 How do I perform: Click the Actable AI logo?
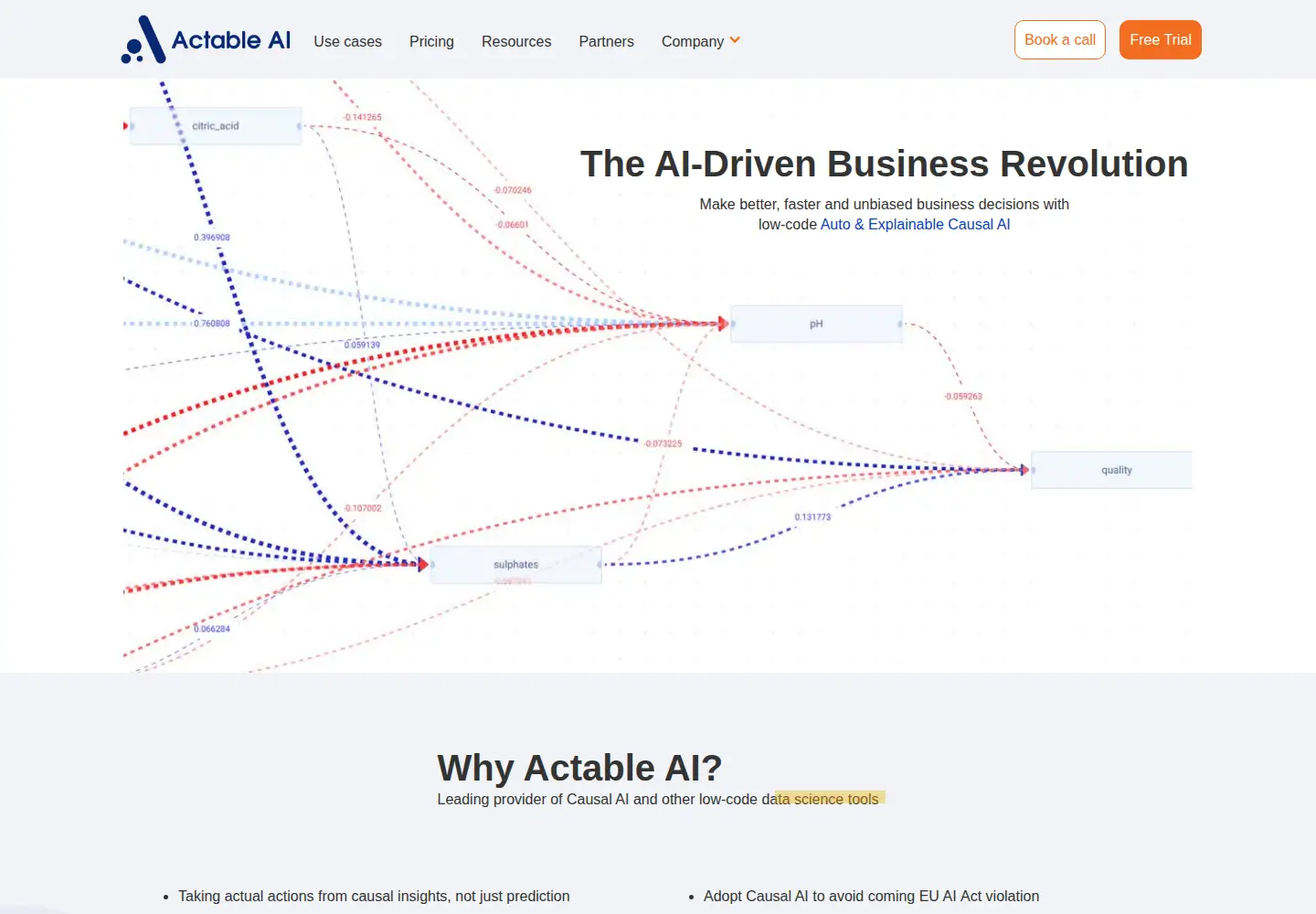(206, 39)
